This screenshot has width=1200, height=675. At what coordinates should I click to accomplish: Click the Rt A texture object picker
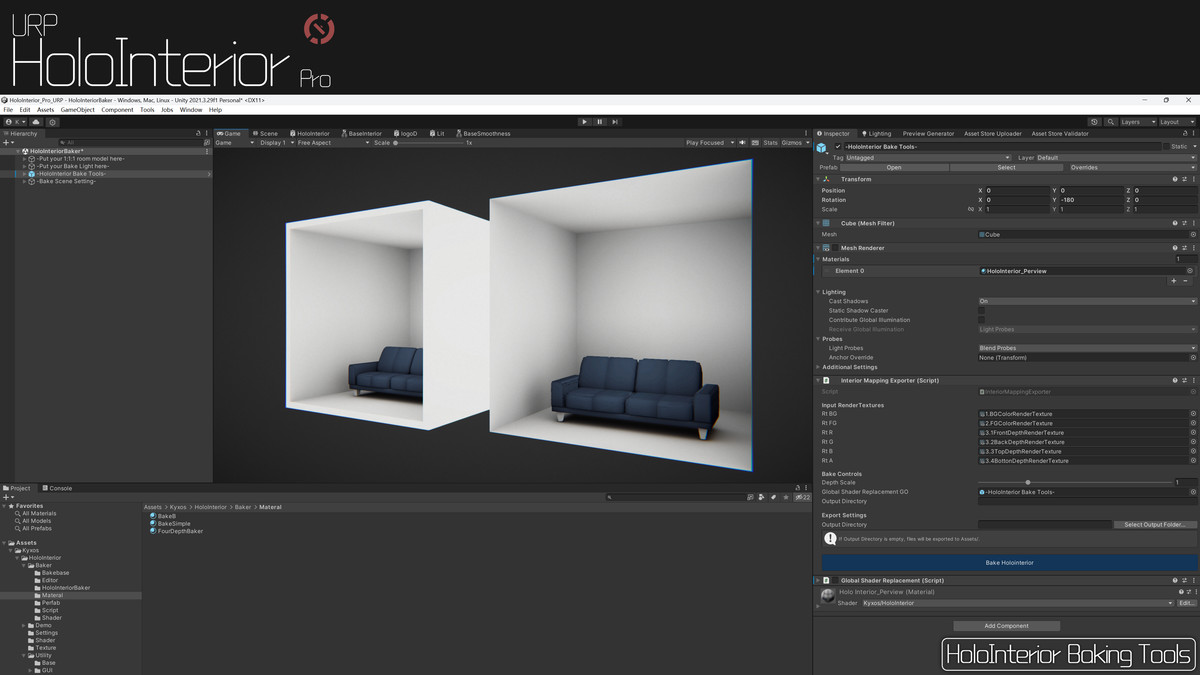click(x=1192, y=461)
